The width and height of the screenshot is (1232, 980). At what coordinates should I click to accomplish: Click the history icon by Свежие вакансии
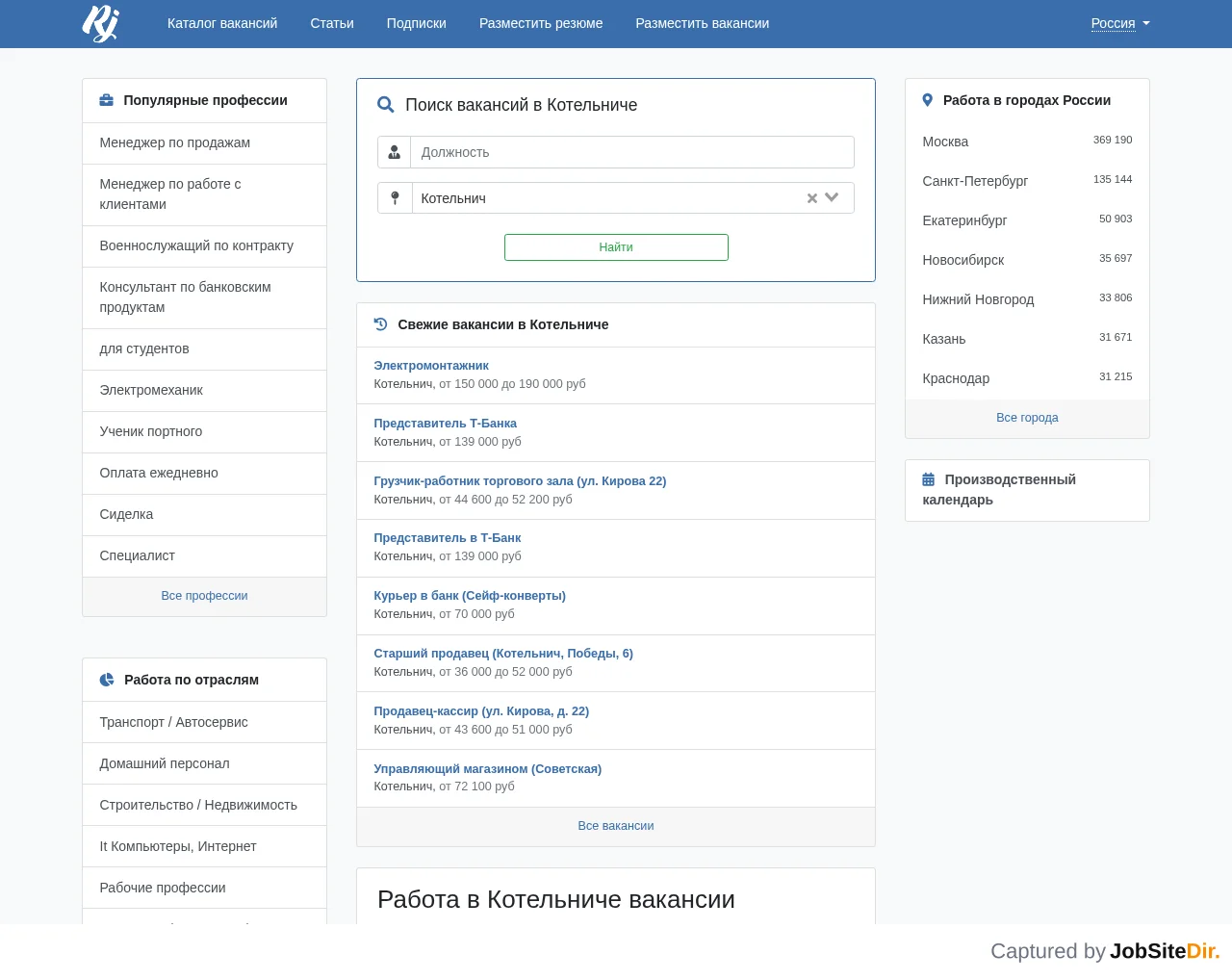coord(381,324)
